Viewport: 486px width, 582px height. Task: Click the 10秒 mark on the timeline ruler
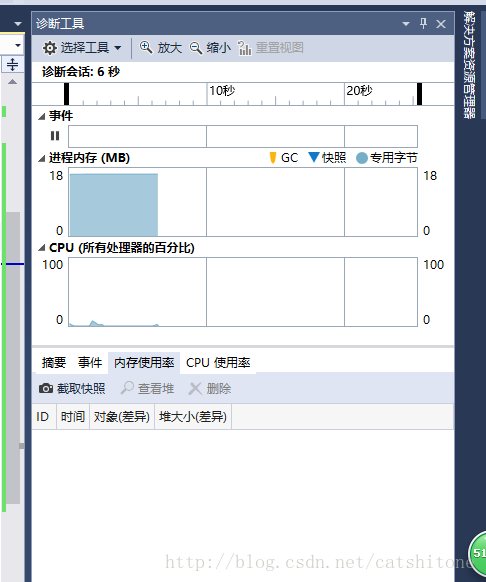pos(222,91)
